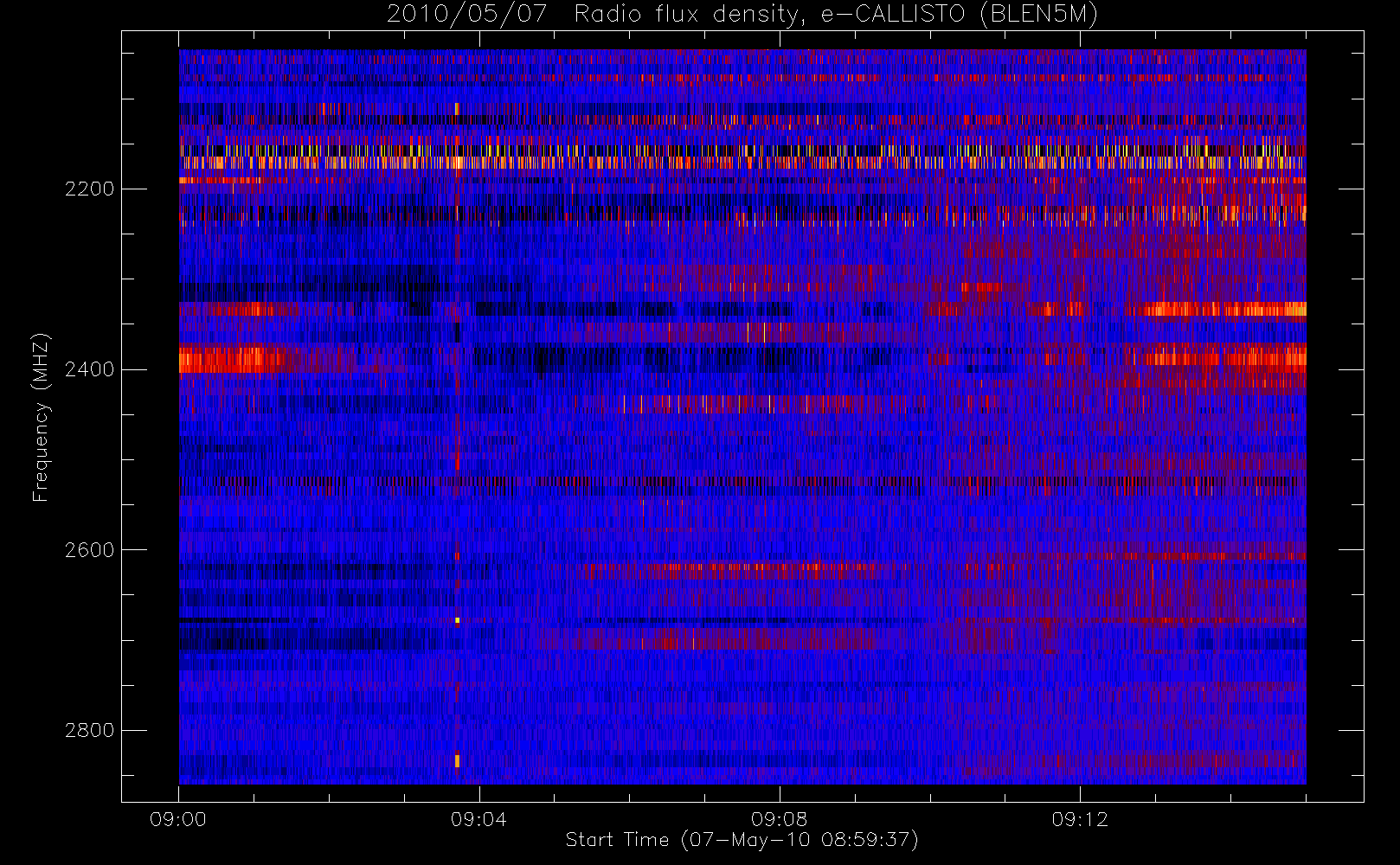Click the 09:08 time tick label
The height and width of the screenshot is (865, 1400).
pos(779,819)
